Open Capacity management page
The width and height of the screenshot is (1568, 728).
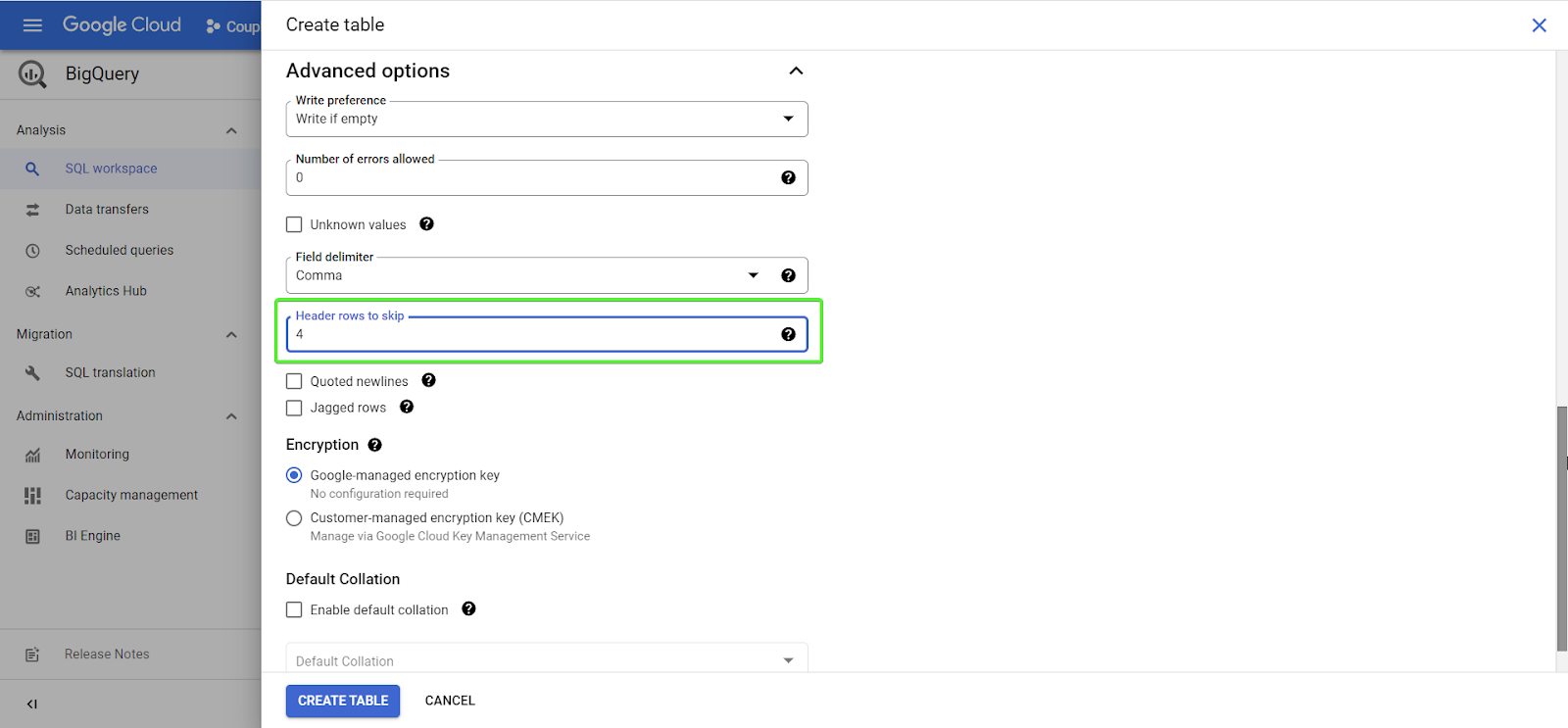pos(130,496)
